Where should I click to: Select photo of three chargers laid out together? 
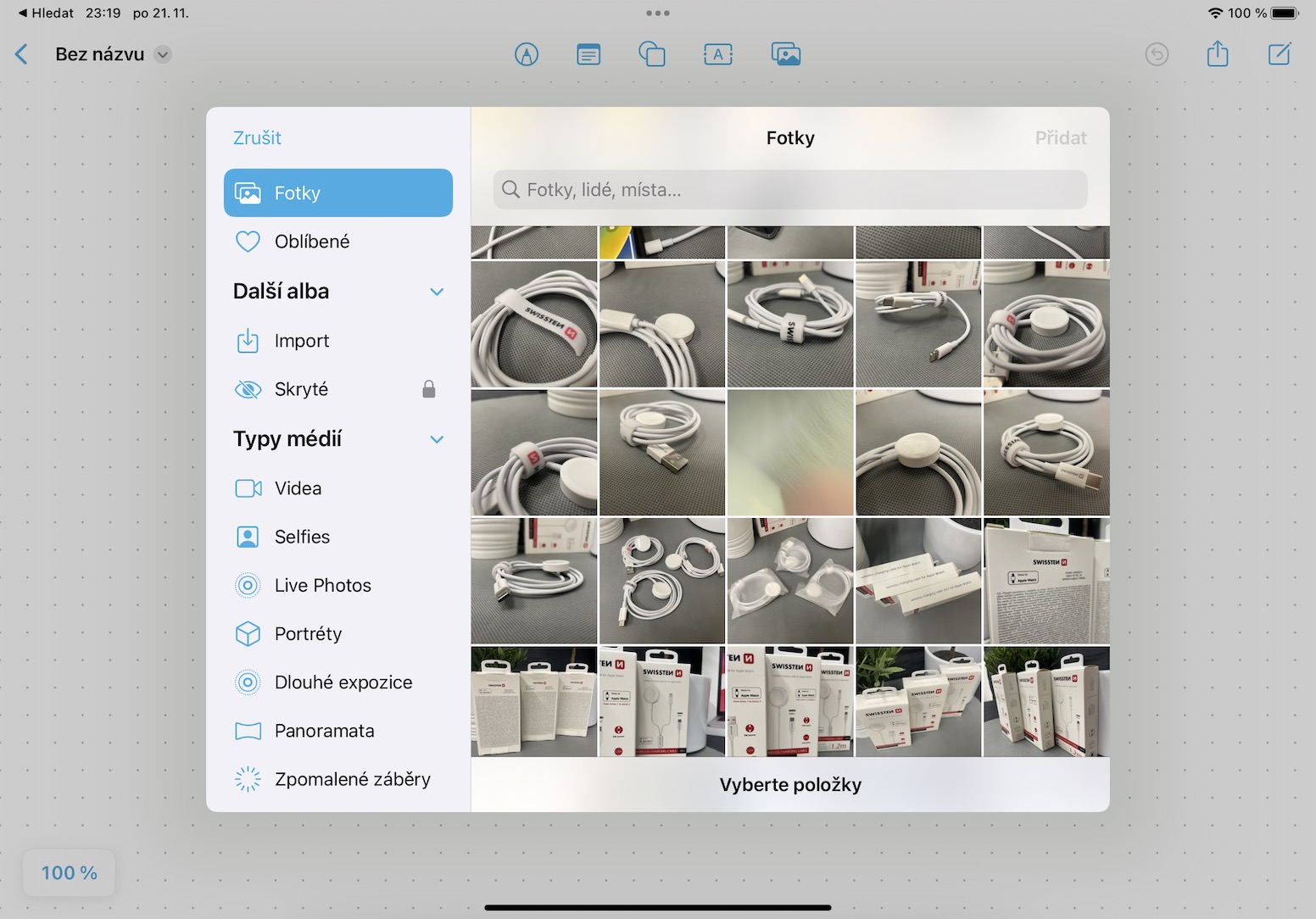(662, 581)
